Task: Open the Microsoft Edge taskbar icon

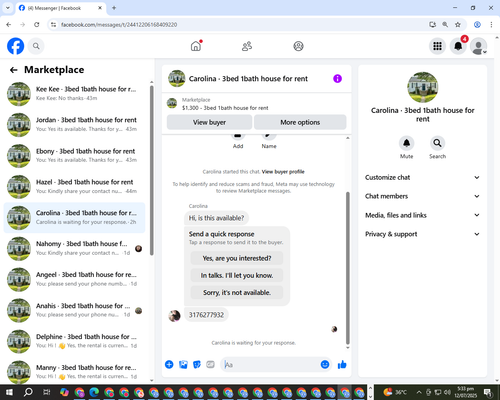Action: (x=94, y=392)
